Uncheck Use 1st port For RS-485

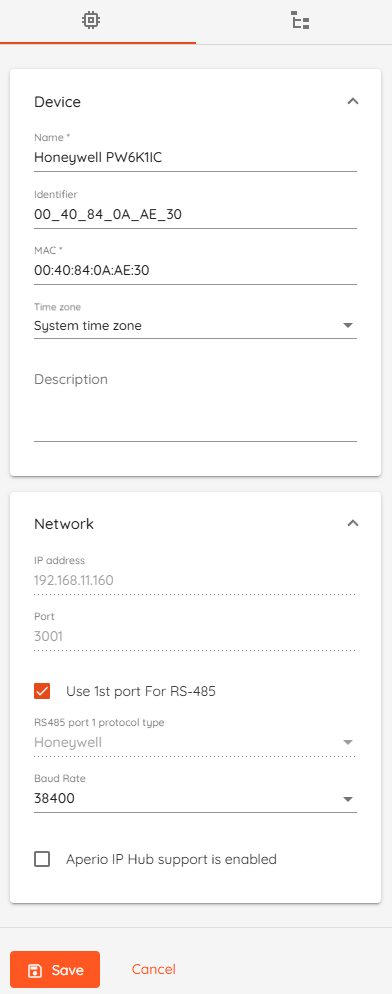tap(42, 691)
